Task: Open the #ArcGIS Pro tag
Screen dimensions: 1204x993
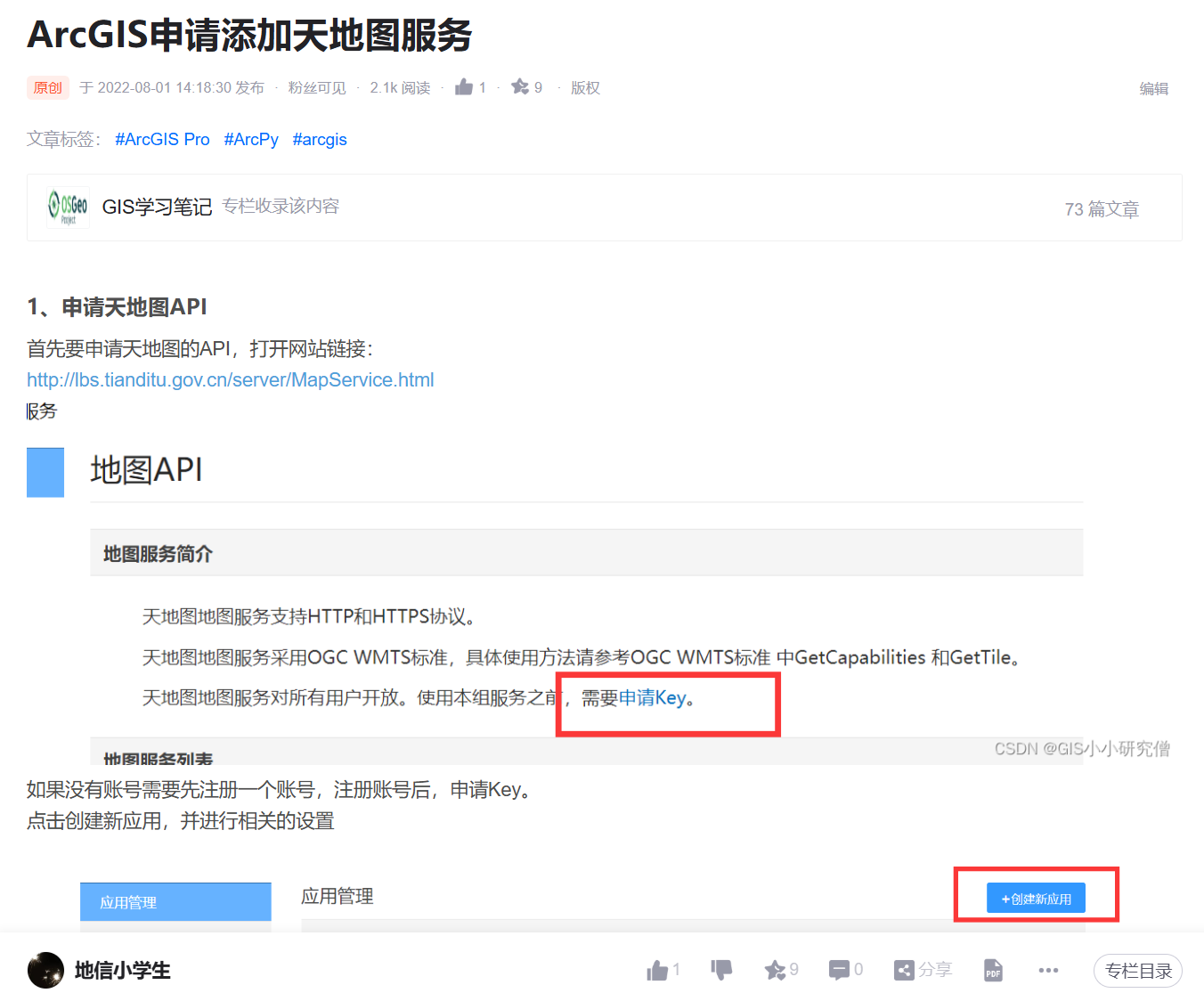Action: (162, 140)
